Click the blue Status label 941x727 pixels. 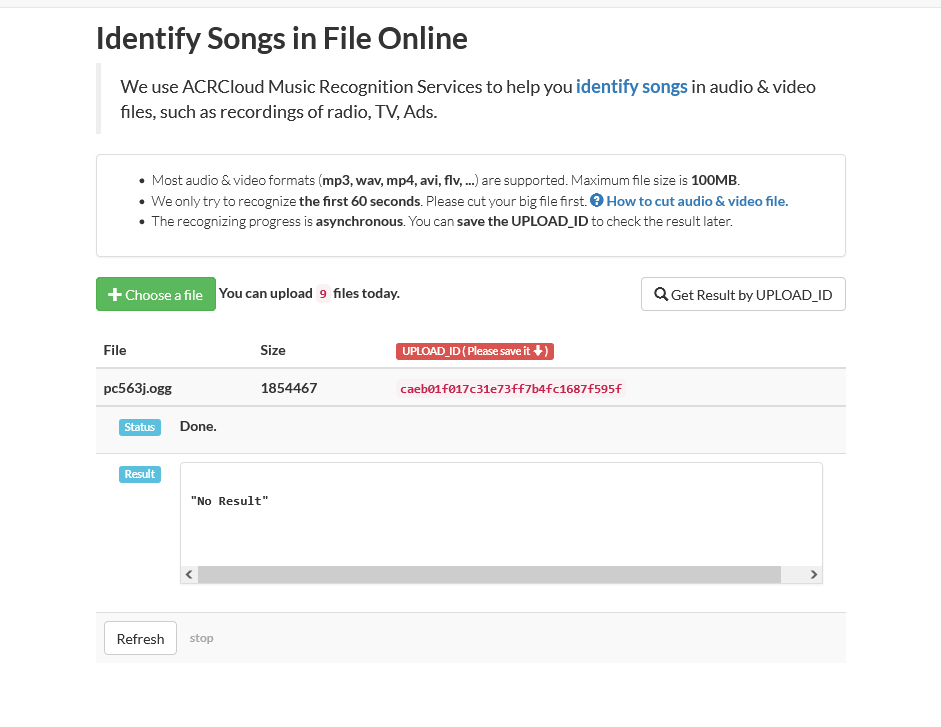click(140, 427)
